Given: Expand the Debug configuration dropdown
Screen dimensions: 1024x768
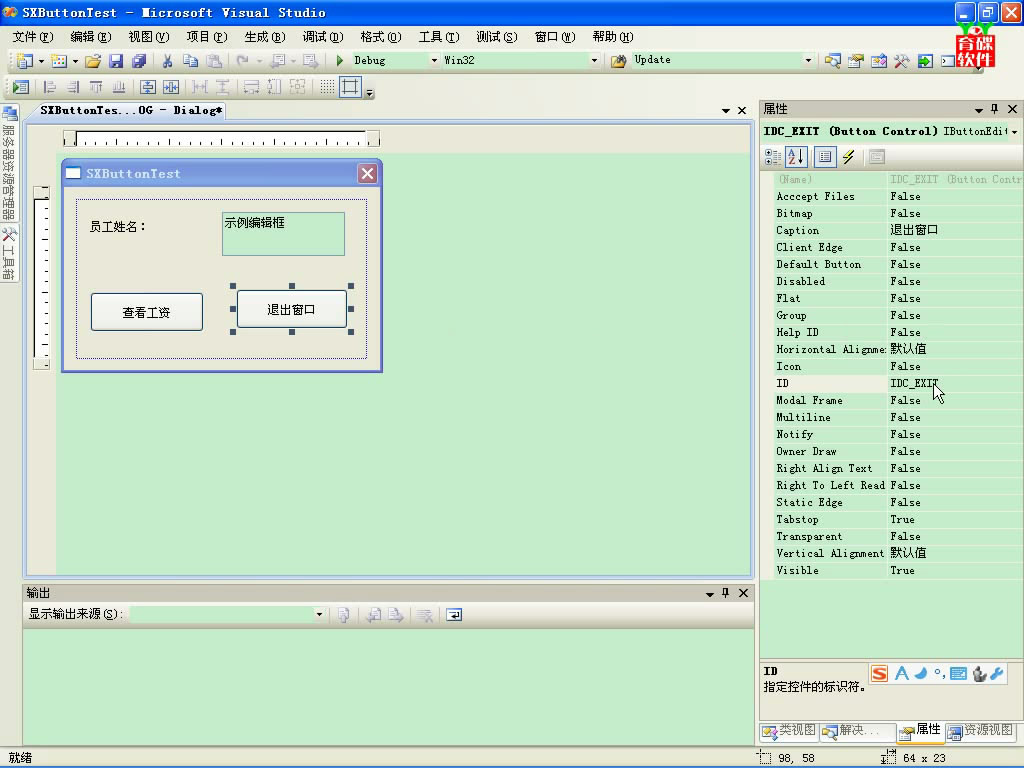Looking at the screenshot, I should [x=434, y=61].
